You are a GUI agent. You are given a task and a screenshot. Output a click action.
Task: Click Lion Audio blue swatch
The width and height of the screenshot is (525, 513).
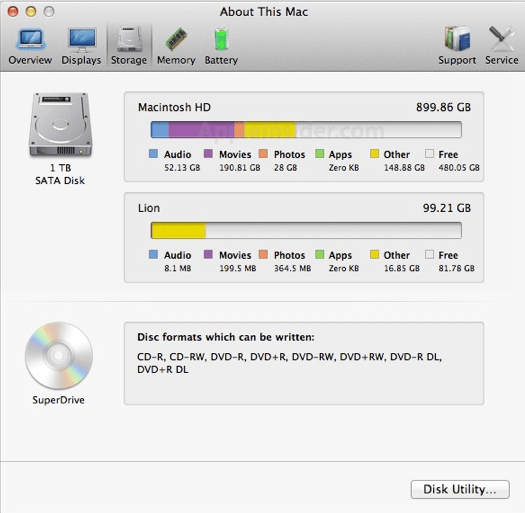(153, 254)
